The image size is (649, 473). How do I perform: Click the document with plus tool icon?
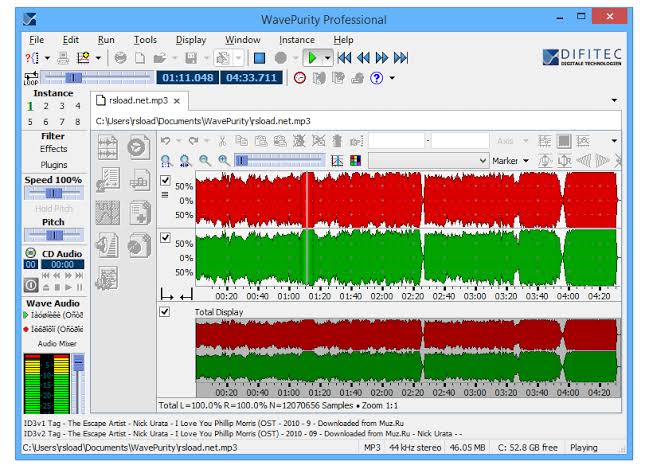pyautogui.click(x=140, y=213)
